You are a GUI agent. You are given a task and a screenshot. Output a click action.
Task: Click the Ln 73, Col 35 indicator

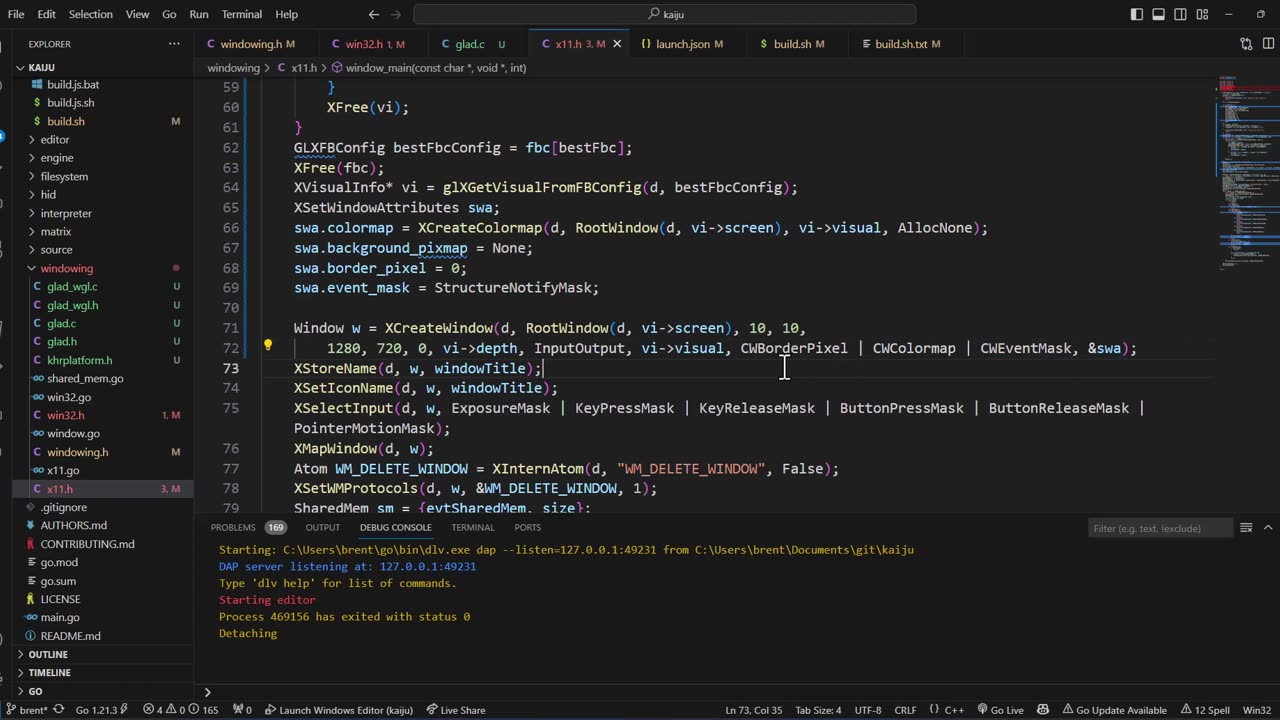point(754,710)
